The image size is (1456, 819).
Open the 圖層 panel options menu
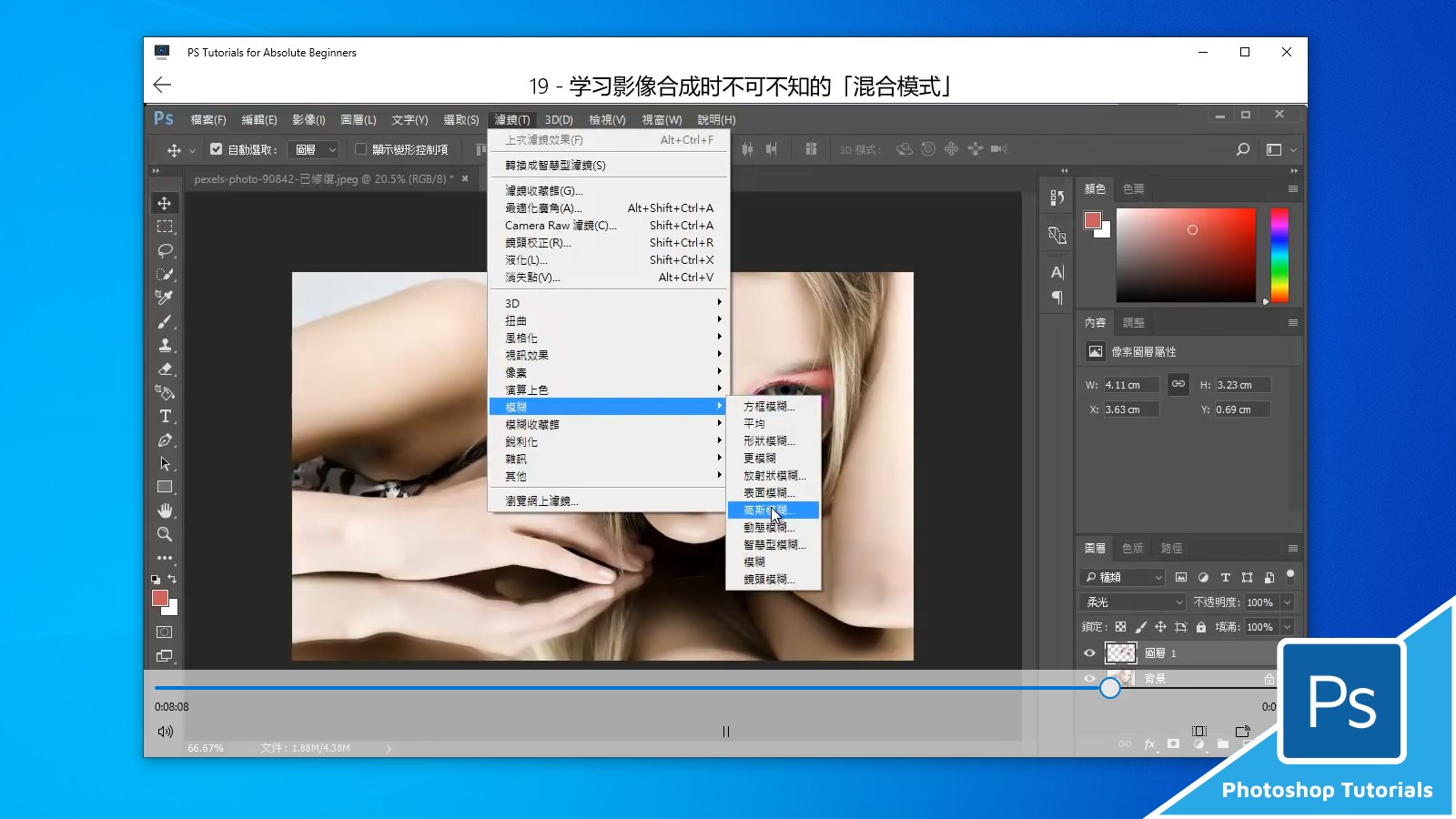click(x=1292, y=548)
